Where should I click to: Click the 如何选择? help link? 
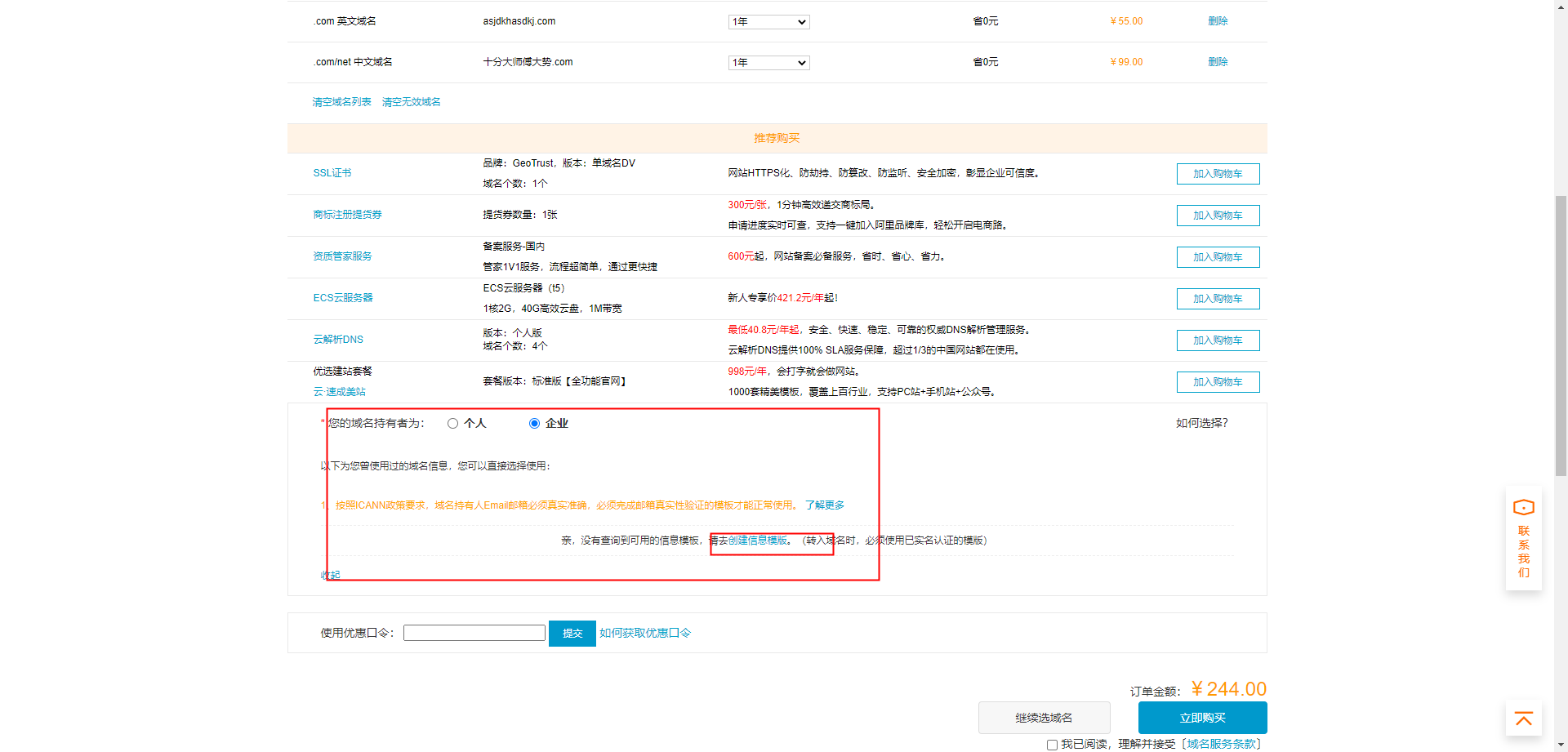pos(1200,423)
